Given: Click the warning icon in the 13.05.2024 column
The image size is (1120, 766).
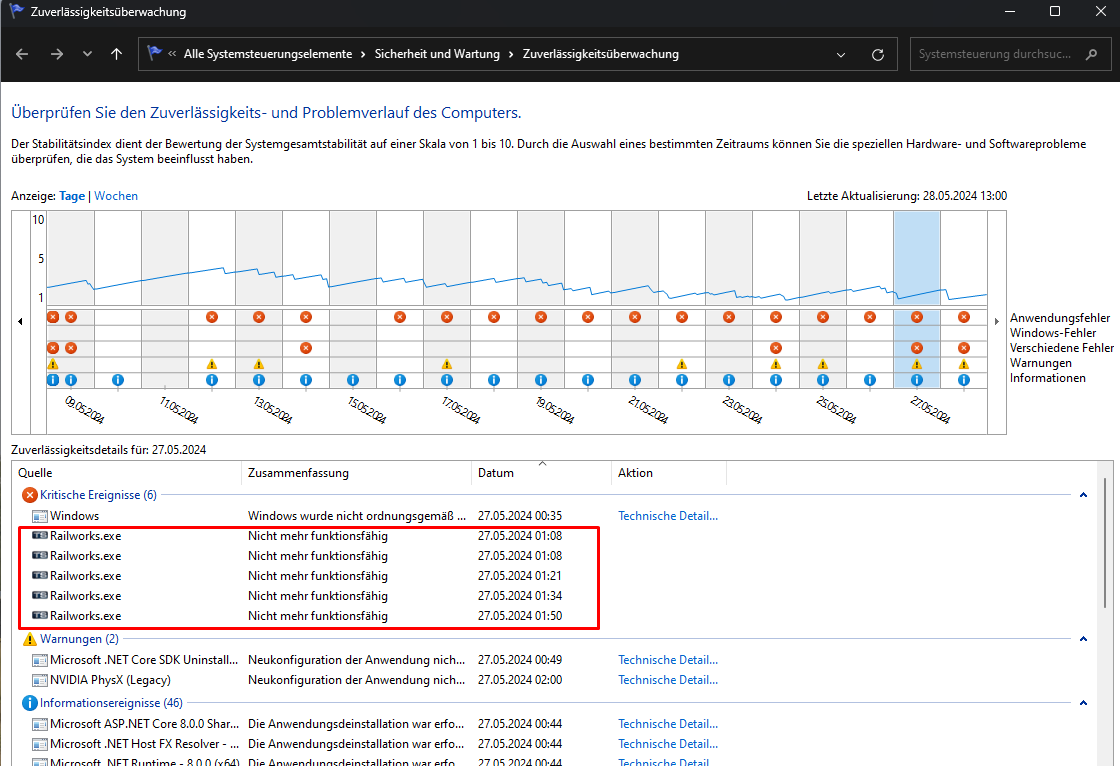Looking at the screenshot, I should [259, 364].
